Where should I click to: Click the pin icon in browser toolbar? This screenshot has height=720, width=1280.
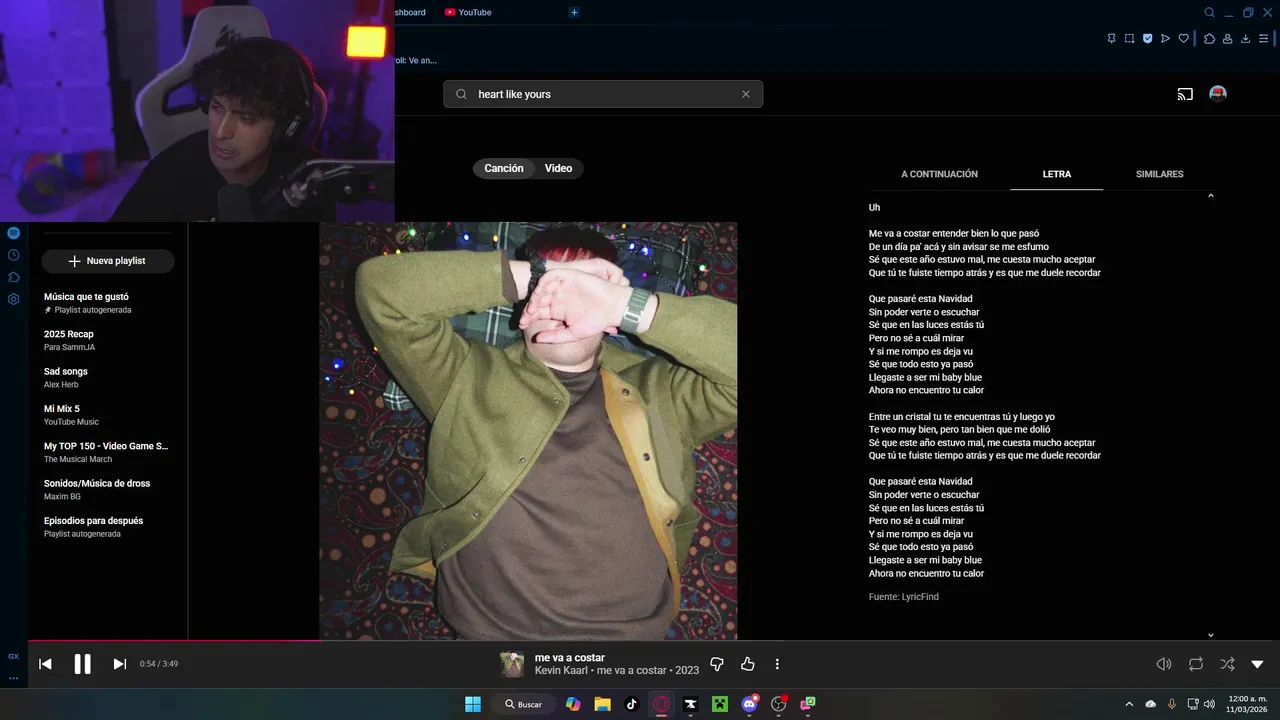click(1111, 39)
